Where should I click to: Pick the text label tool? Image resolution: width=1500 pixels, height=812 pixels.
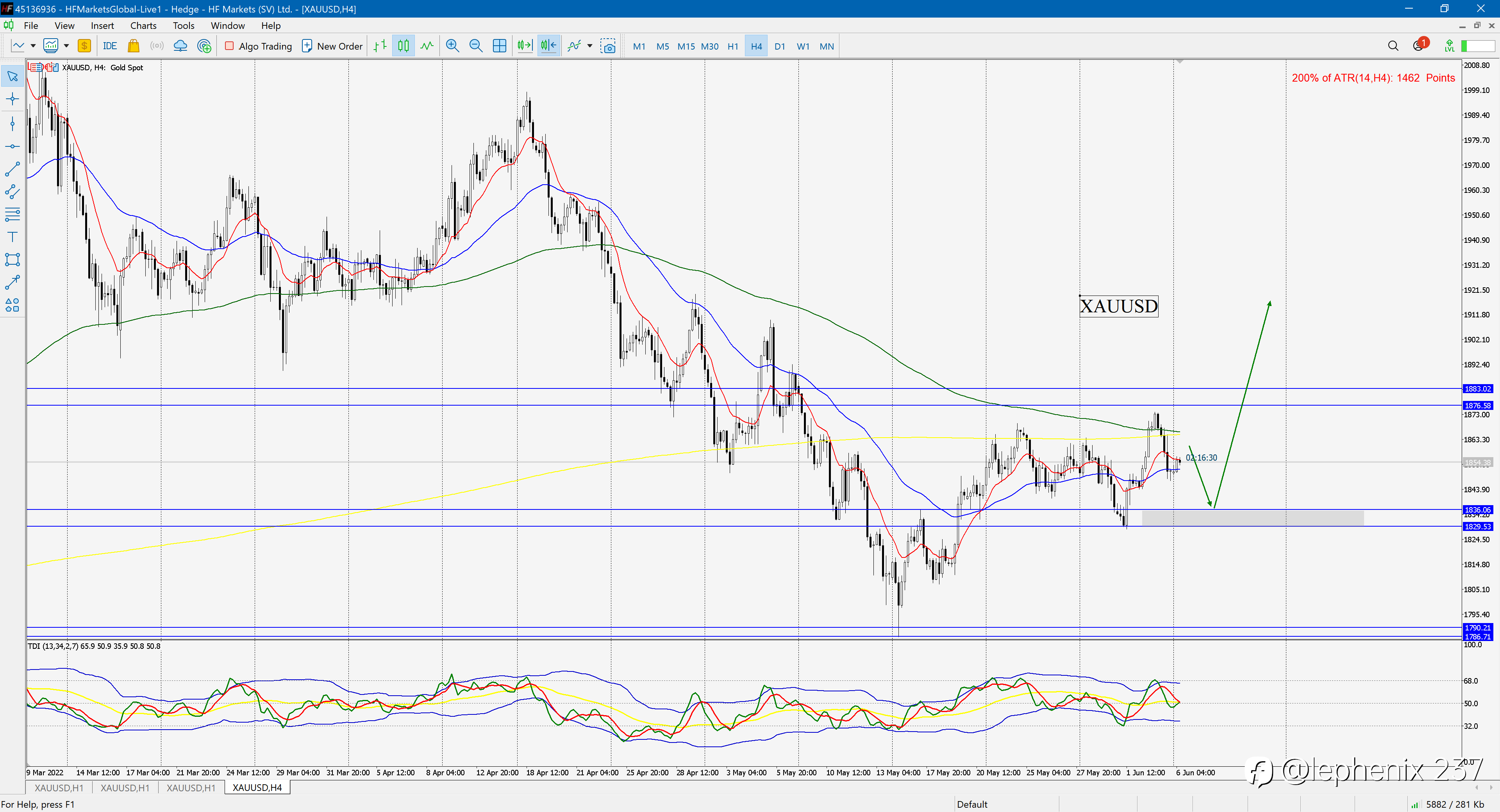pyautogui.click(x=12, y=236)
